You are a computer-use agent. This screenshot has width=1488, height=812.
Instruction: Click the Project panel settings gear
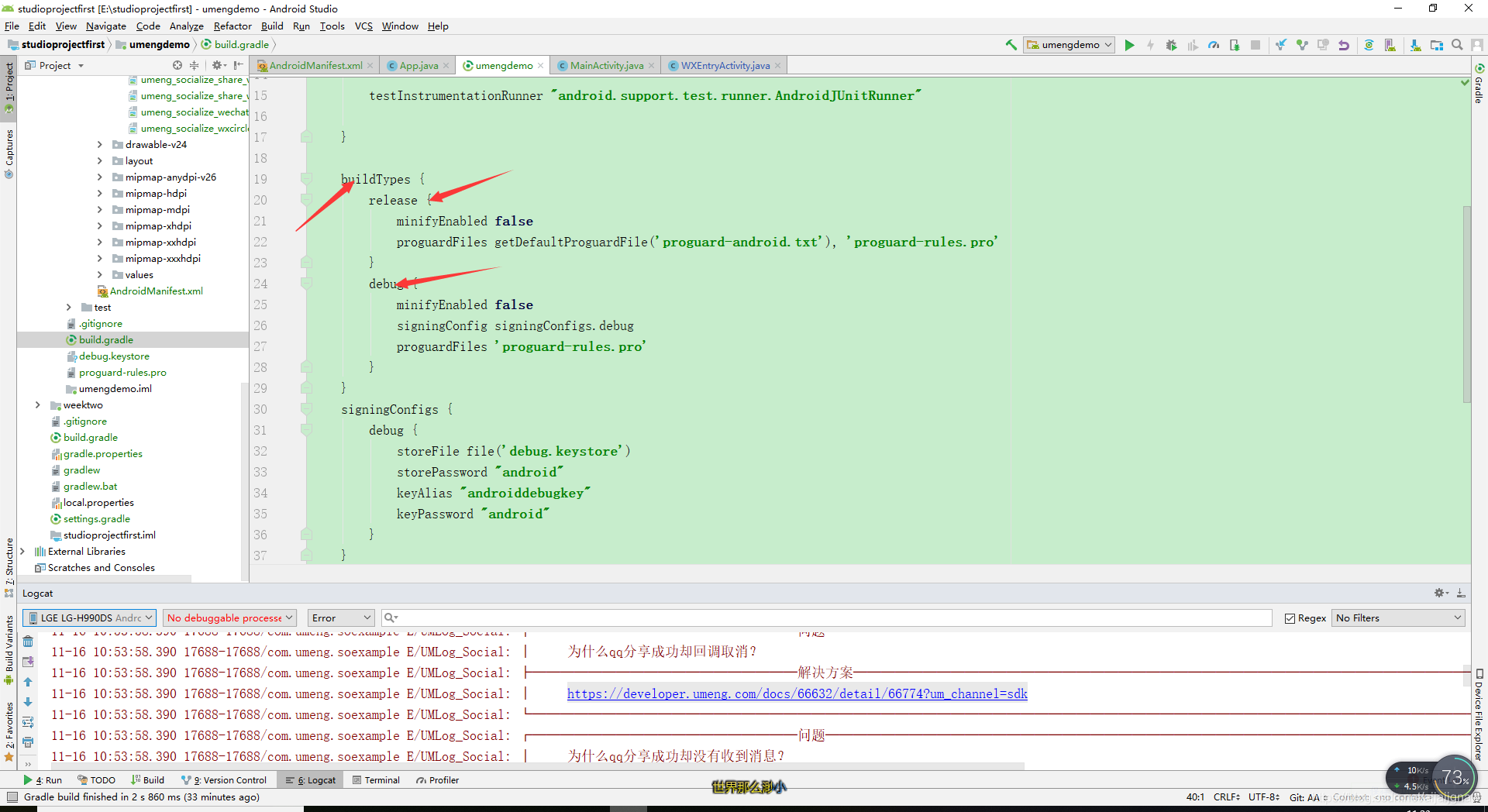point(219,65)
